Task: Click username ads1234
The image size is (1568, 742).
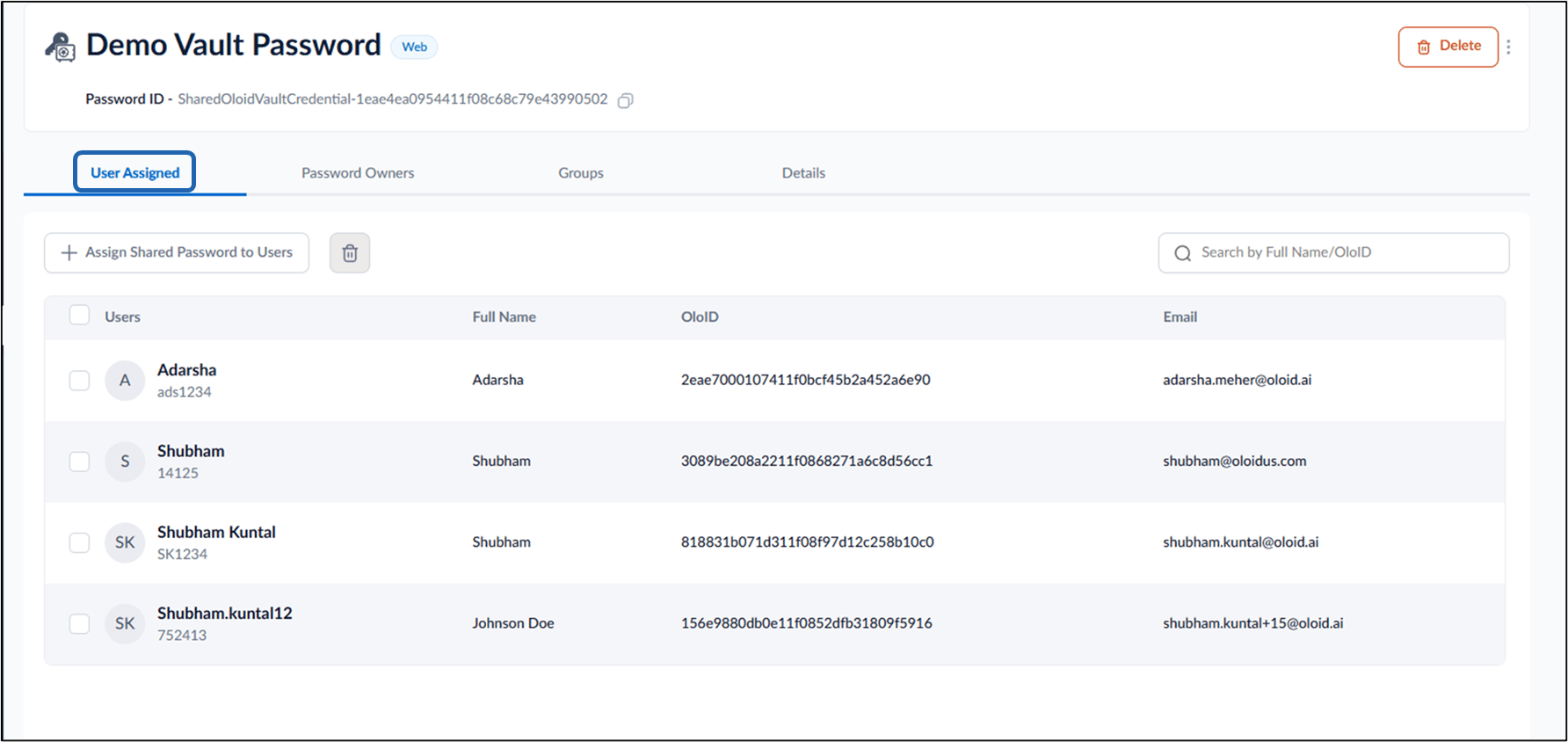Action: (184, 392)
